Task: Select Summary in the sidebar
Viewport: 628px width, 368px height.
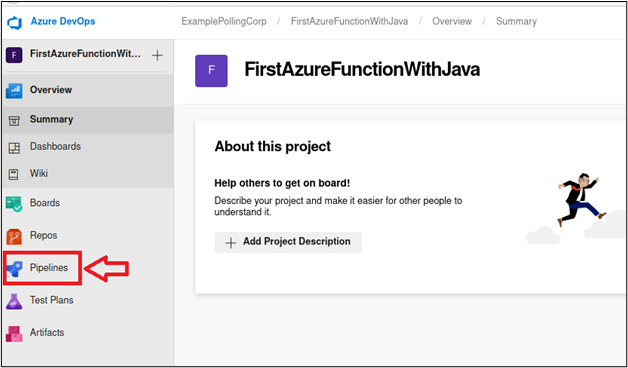Action: (51, 119)
